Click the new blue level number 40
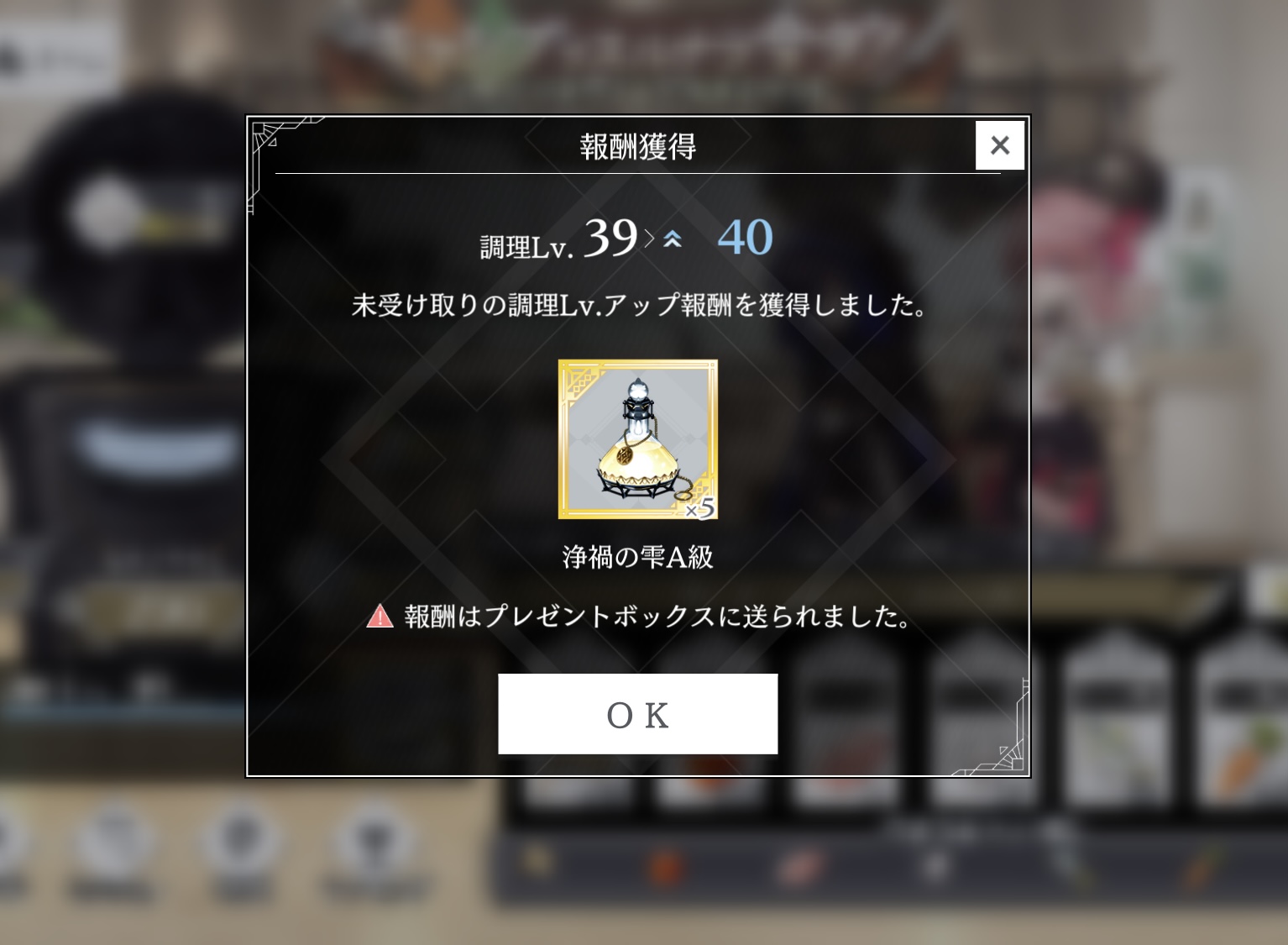The width and height of the screenshot is (1288, 945). (x=745, y=238)
